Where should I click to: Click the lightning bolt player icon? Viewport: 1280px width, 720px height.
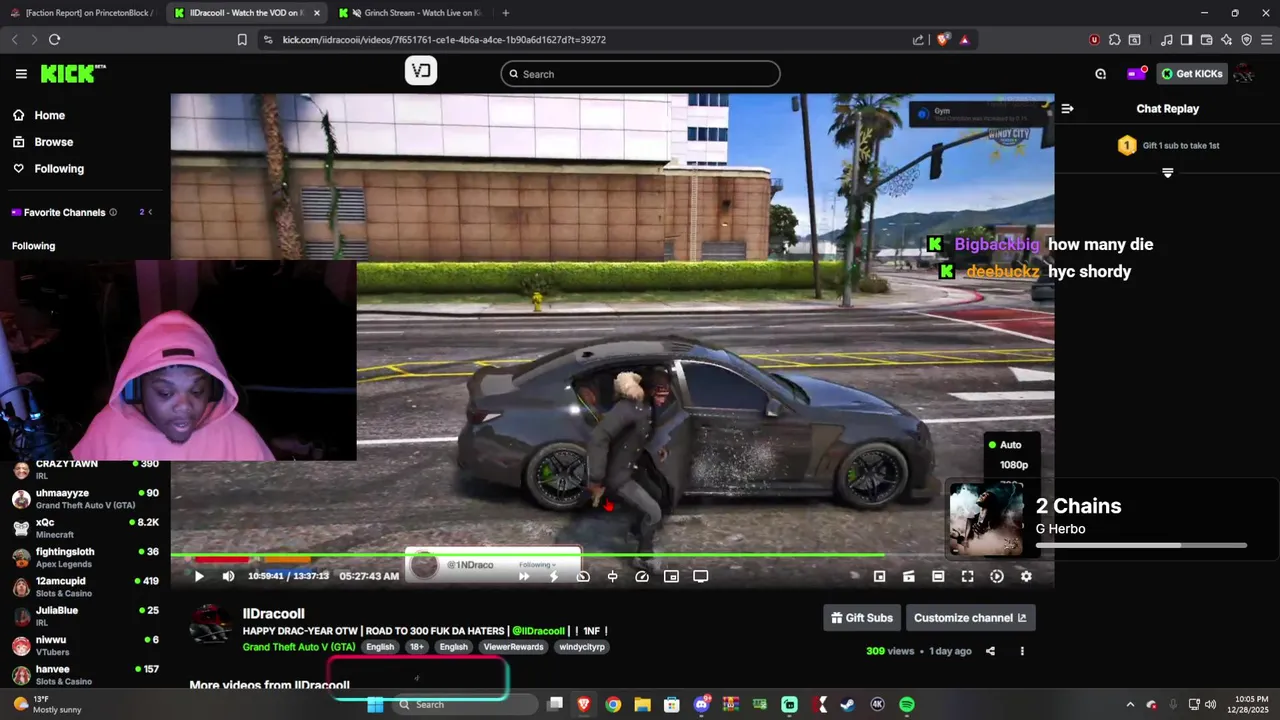pos(553,576)
